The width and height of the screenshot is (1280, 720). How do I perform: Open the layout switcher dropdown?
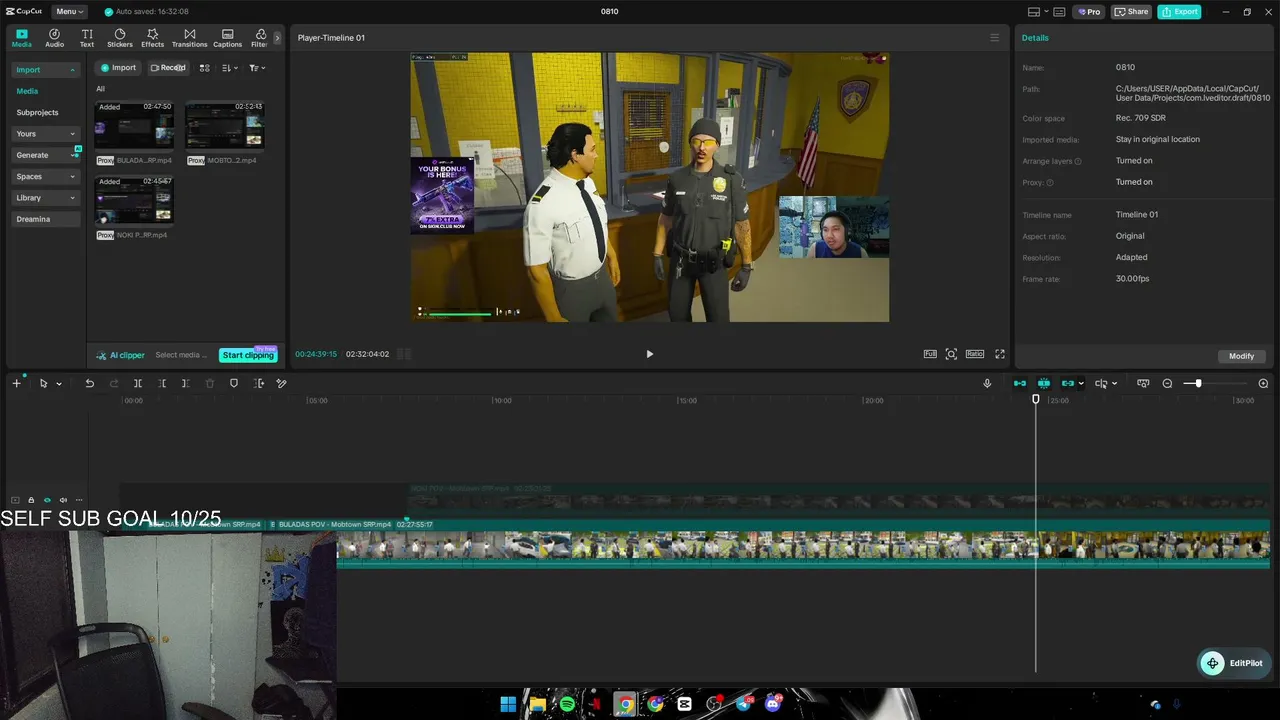(1038, 12)
